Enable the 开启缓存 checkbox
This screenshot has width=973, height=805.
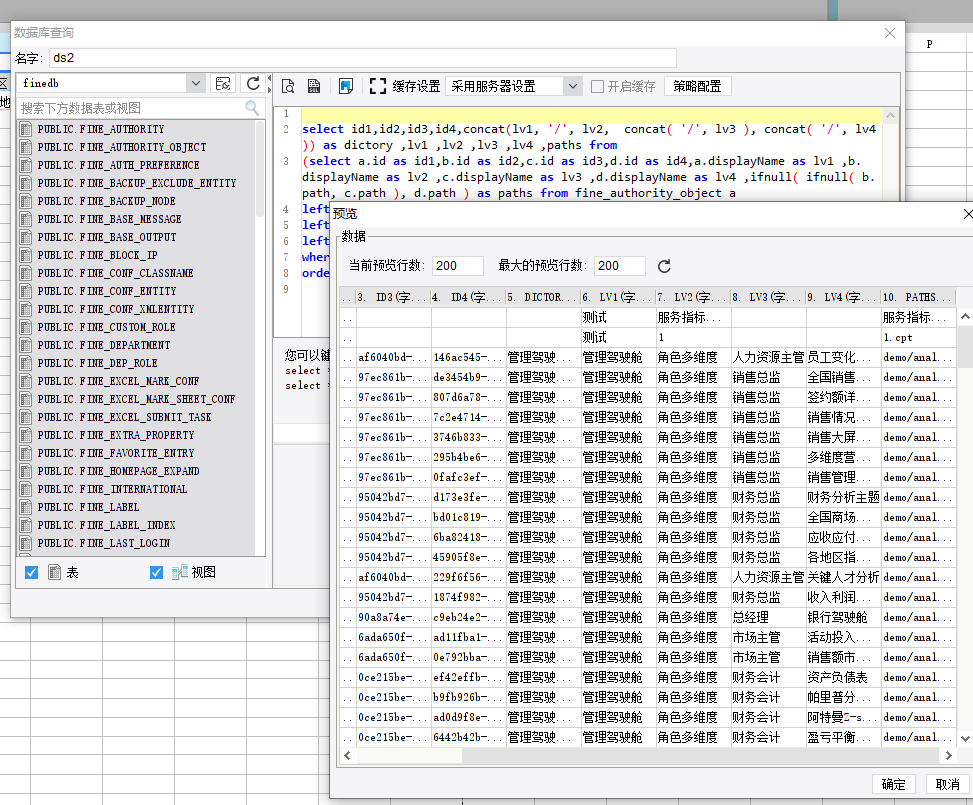tap(598, 86)
